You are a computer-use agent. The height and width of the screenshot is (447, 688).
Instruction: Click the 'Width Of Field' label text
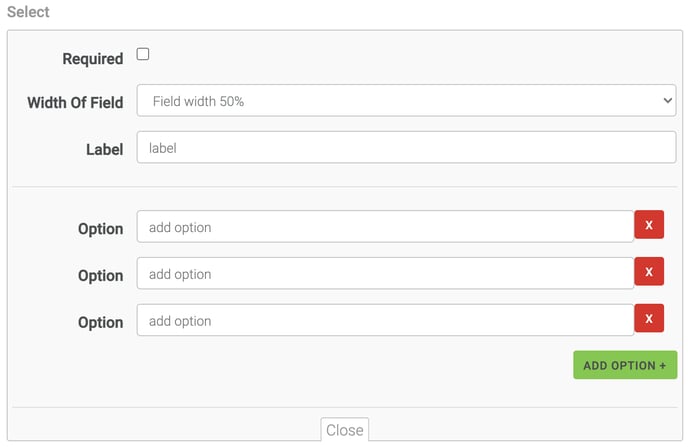[x=75, y=102]
